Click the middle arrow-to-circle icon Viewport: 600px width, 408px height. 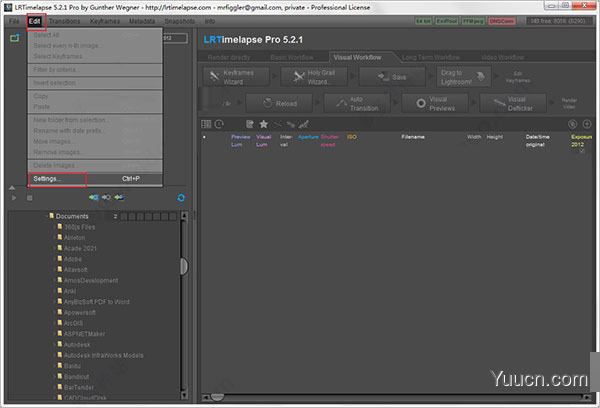(106, 197)
